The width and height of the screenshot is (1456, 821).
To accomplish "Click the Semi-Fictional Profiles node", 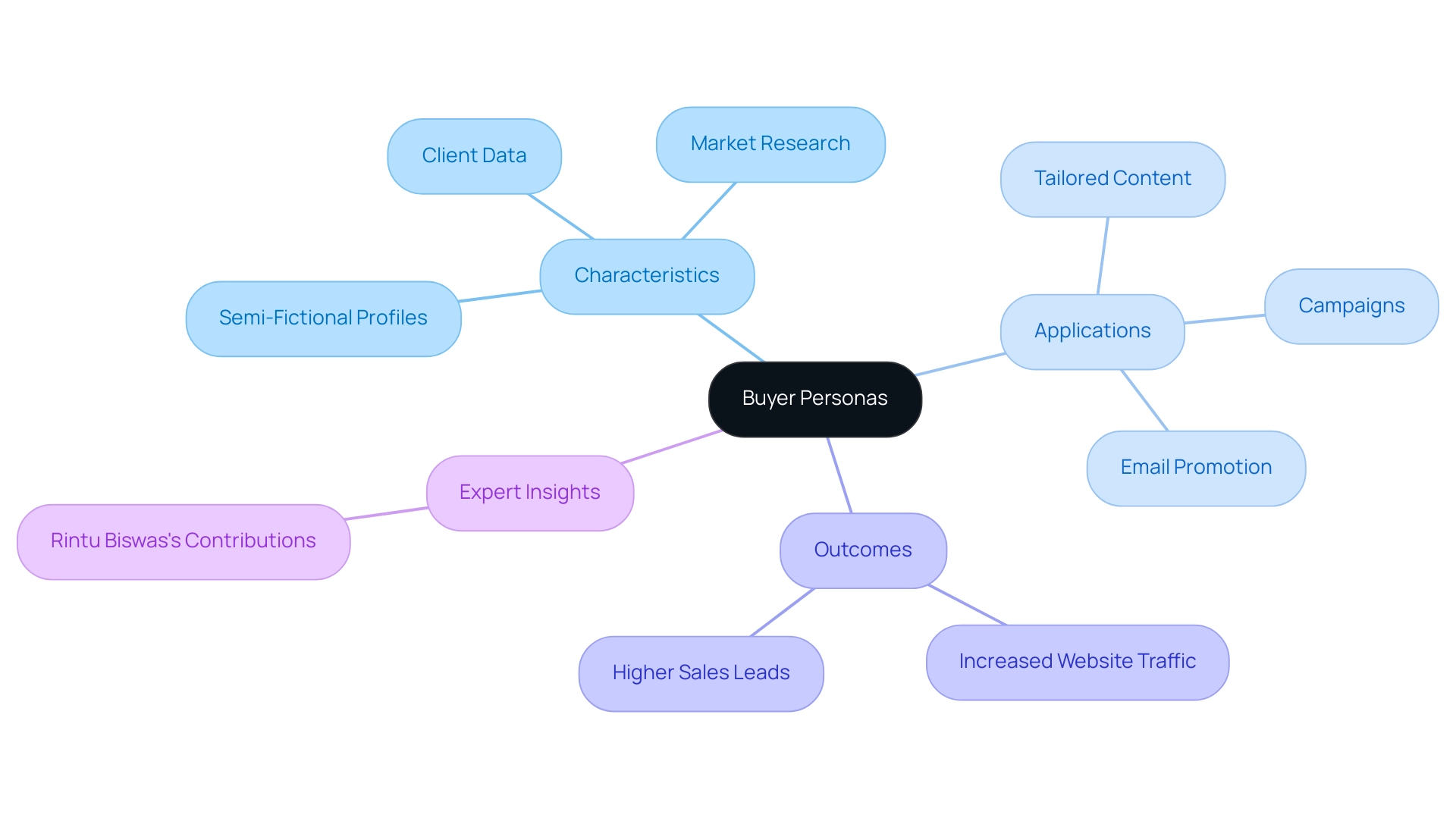I will pyautogui.click(x=321, y=316).
